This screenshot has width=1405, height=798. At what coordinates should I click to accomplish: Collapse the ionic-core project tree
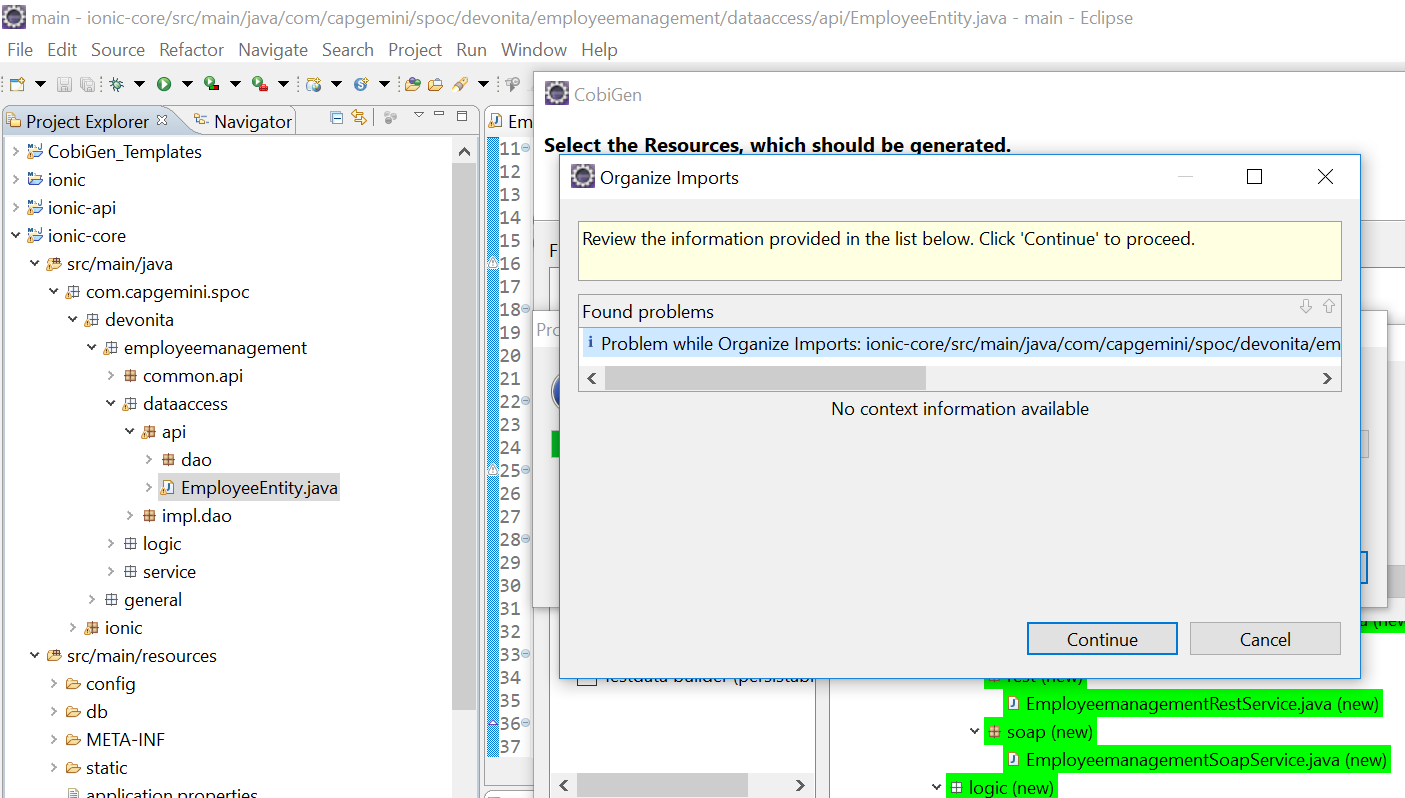click(x=16, y=236)
